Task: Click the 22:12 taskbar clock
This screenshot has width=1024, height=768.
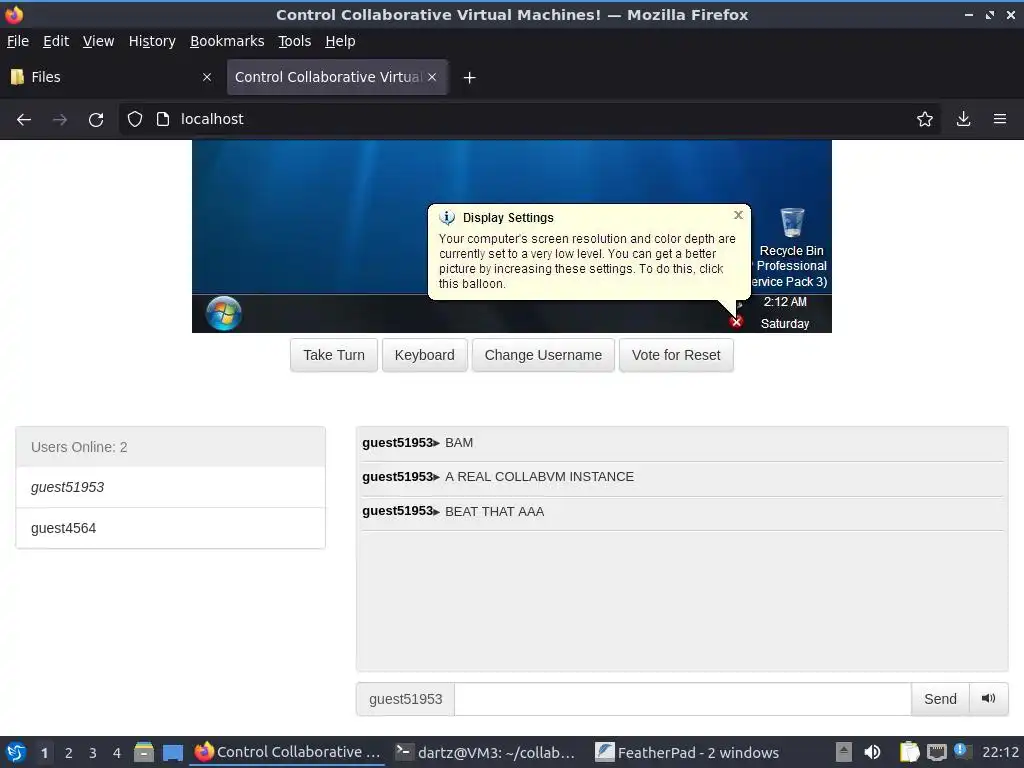Action: 1000,752
